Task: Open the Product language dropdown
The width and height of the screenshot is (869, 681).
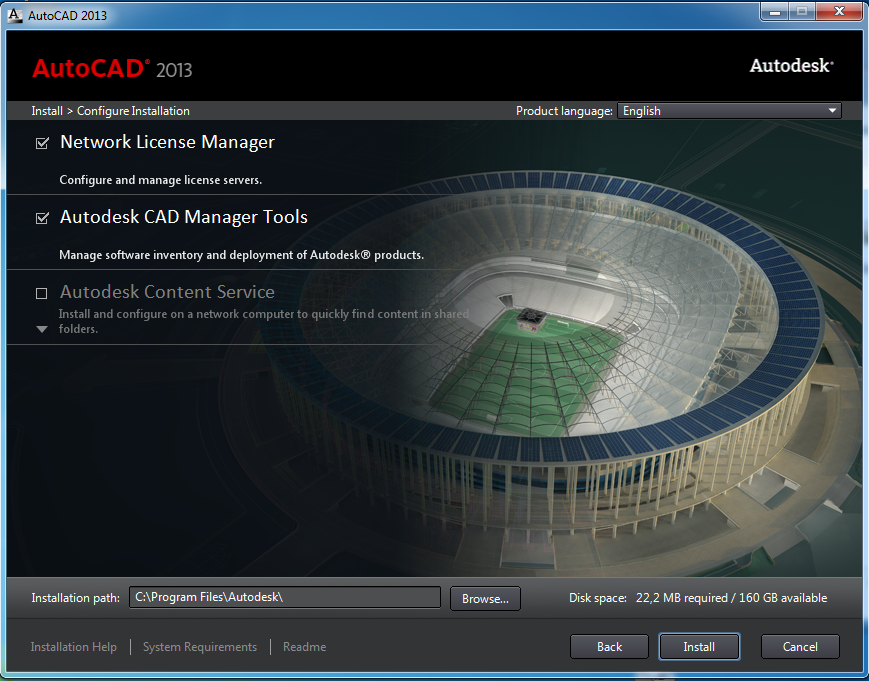Action: (x=729, y=111)
